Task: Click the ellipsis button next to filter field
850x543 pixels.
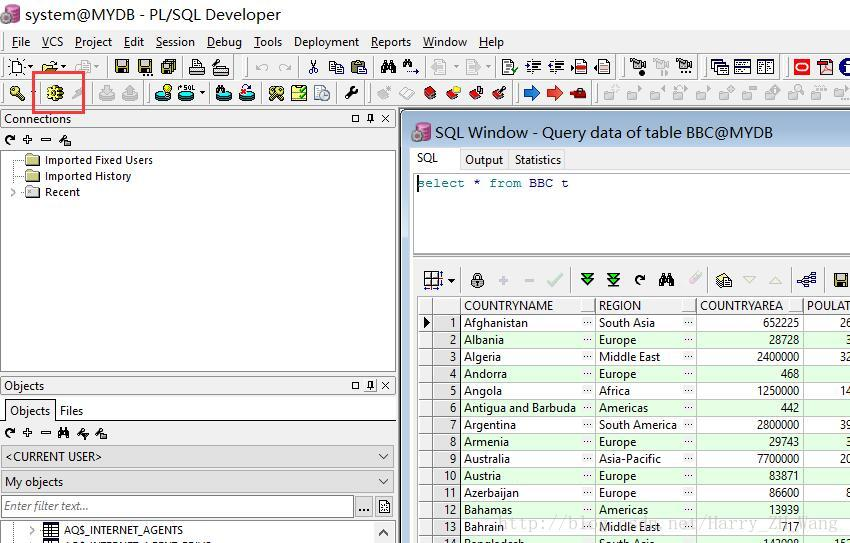Action: click(364, 507)
